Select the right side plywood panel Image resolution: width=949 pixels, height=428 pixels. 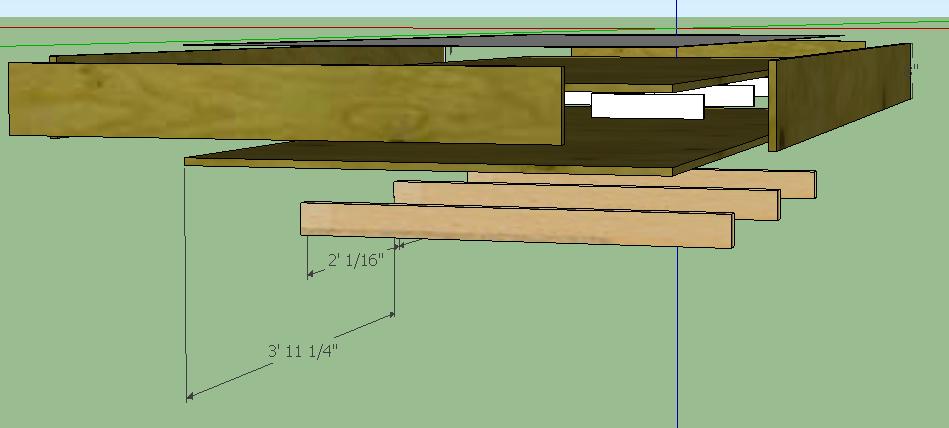pyautogui.click(x=840, y=96)
